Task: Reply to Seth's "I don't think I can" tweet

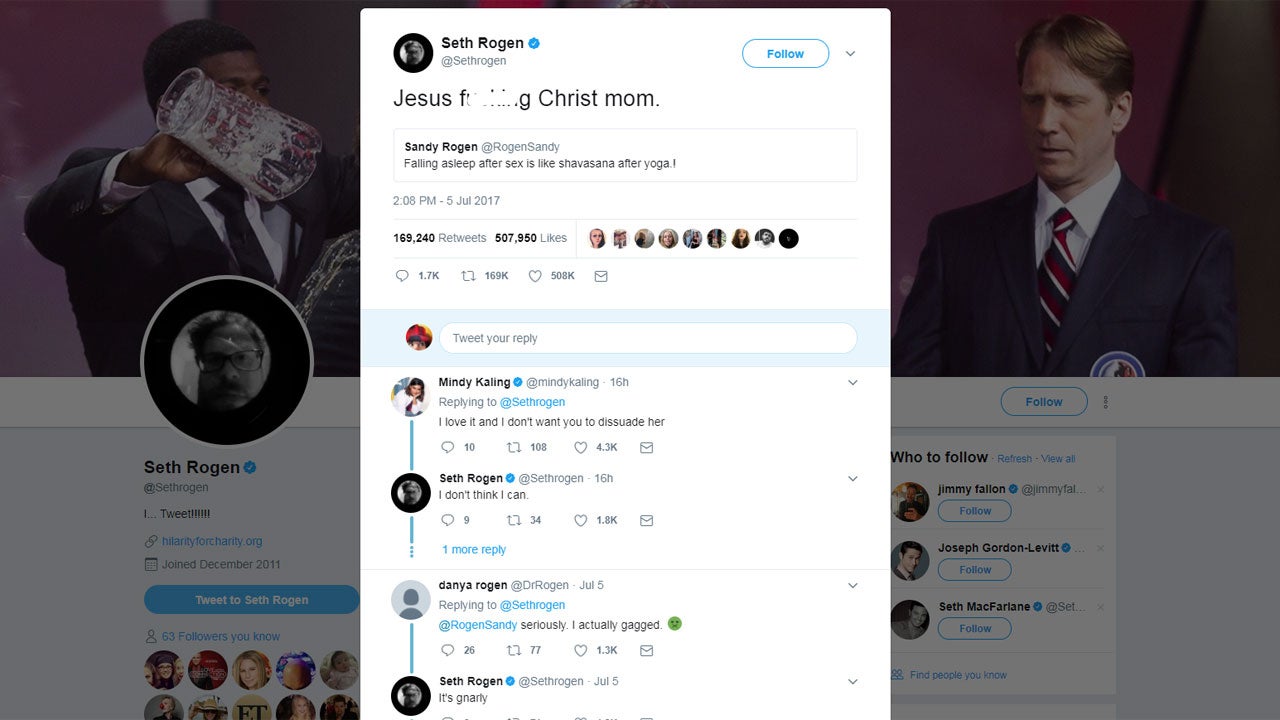Action: click(x=447, y=520)
